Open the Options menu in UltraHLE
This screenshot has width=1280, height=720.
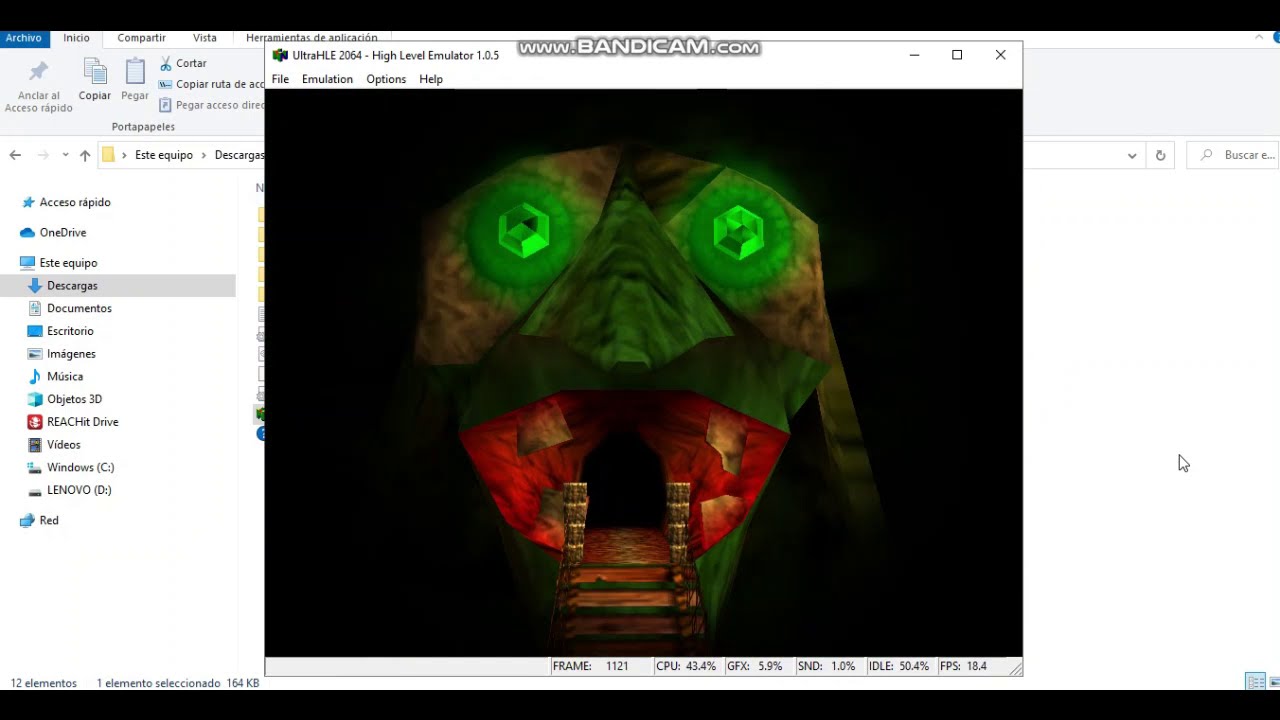pyautogui.click(x=386, y=79)
